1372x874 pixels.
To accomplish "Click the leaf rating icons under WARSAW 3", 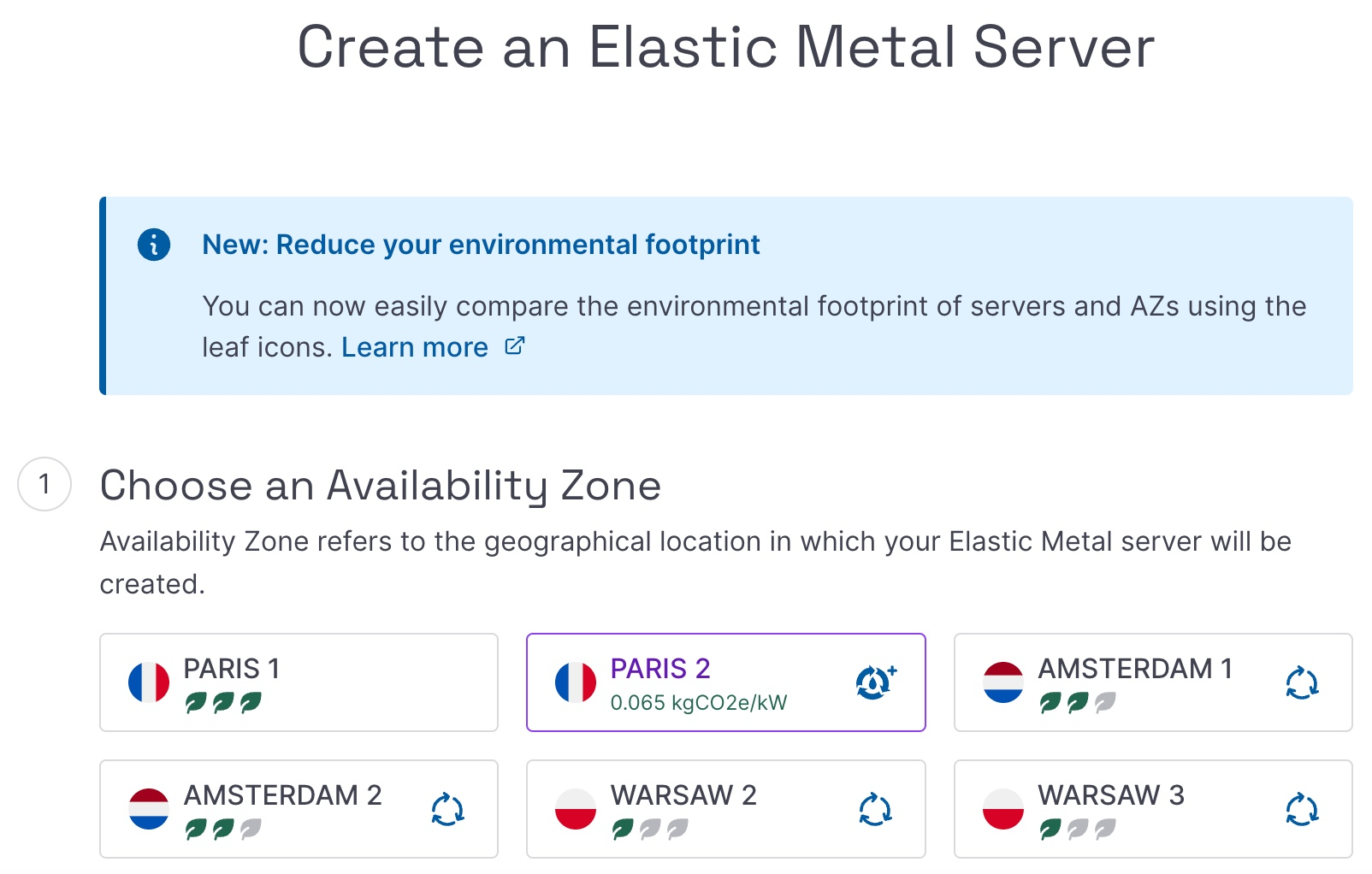I will pyautogui.click(x=1075, y=830).
